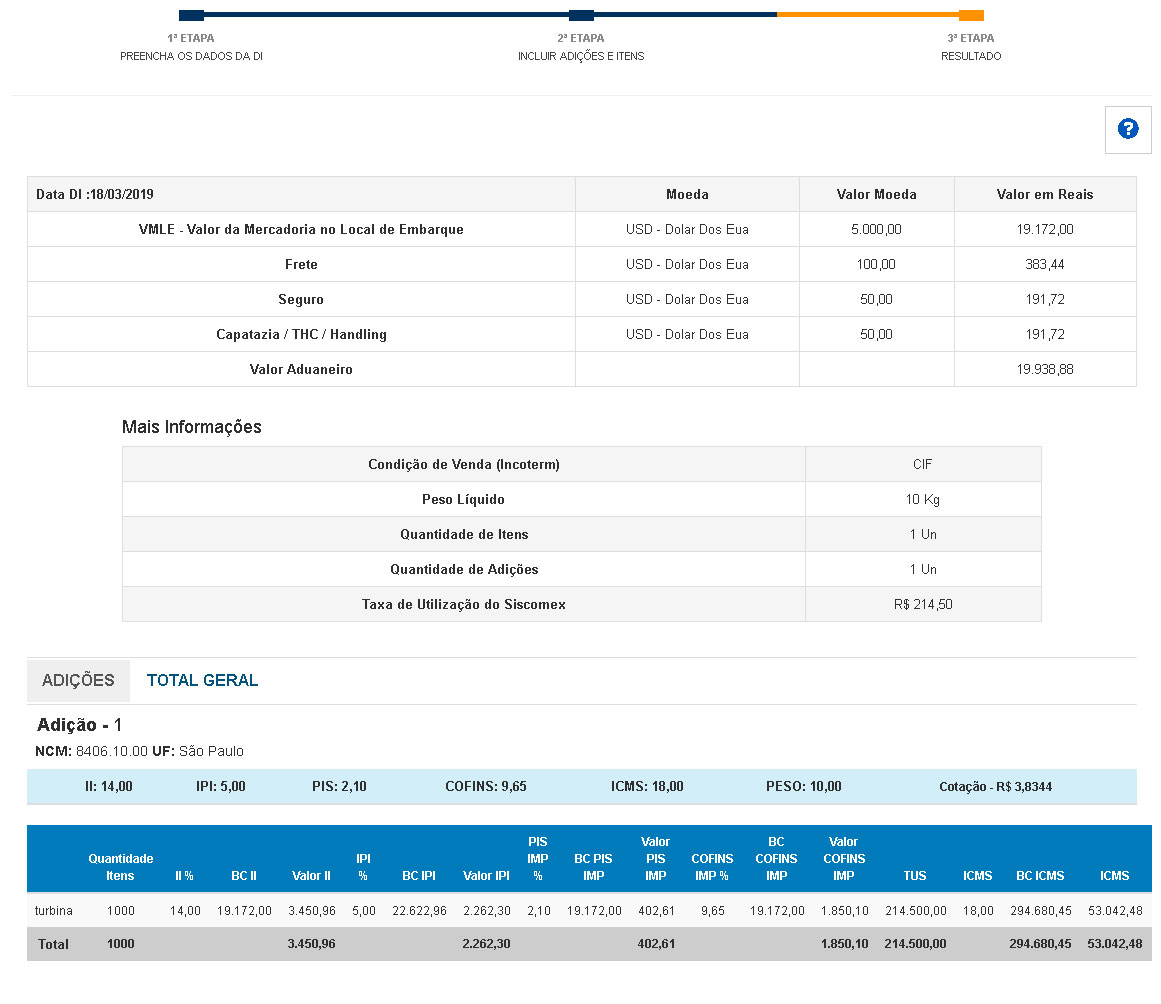Click the Valor em Reais column header
1161x1004 pixels.
(x=1045, y=194)
